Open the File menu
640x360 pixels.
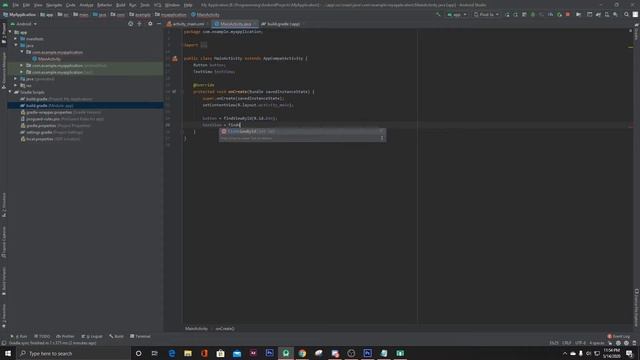click(16, 5)
